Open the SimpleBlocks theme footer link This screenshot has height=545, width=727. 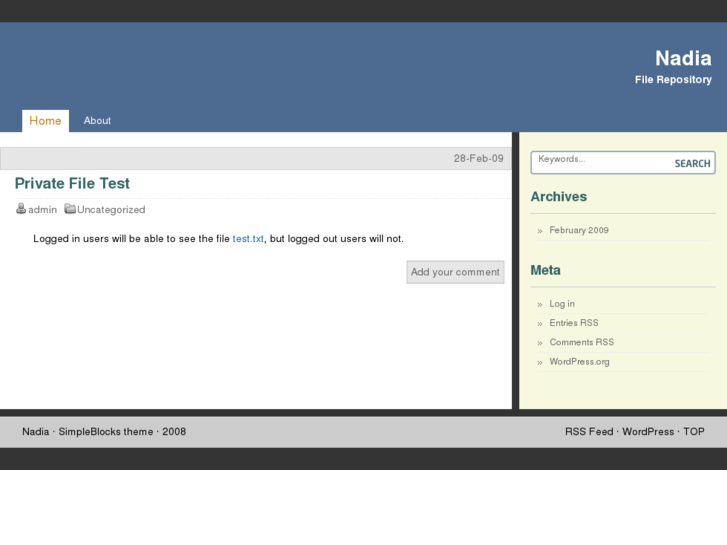106,432
